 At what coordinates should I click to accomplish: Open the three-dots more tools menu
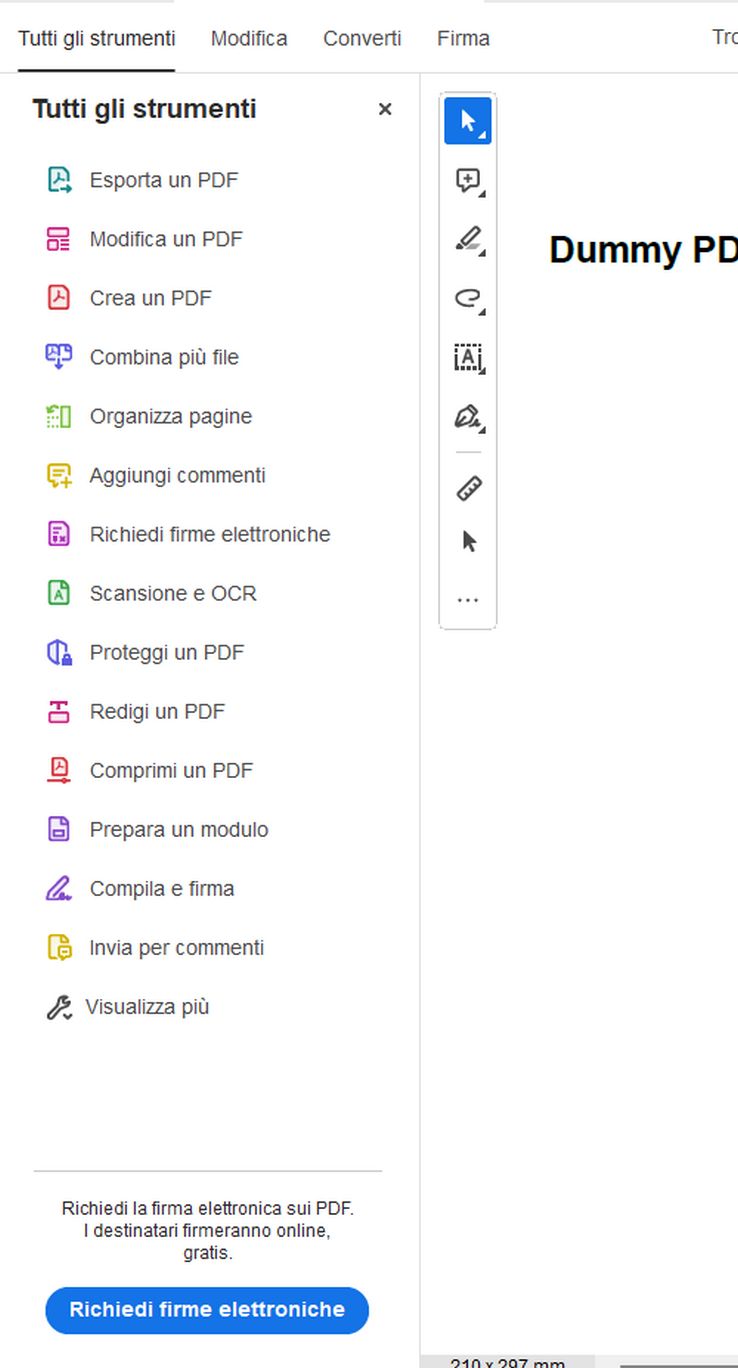click(468, 600)
